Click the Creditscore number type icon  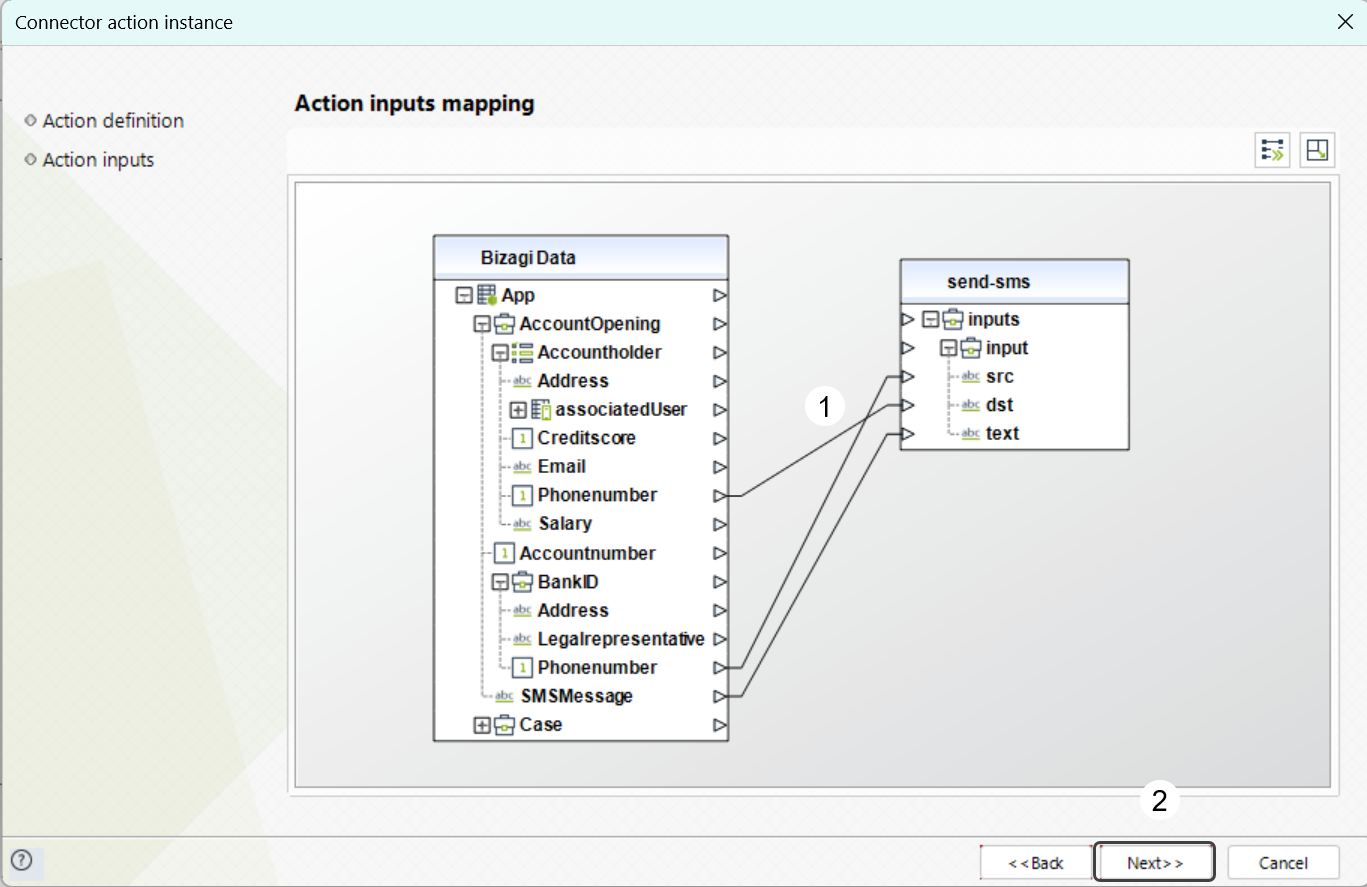522,438
